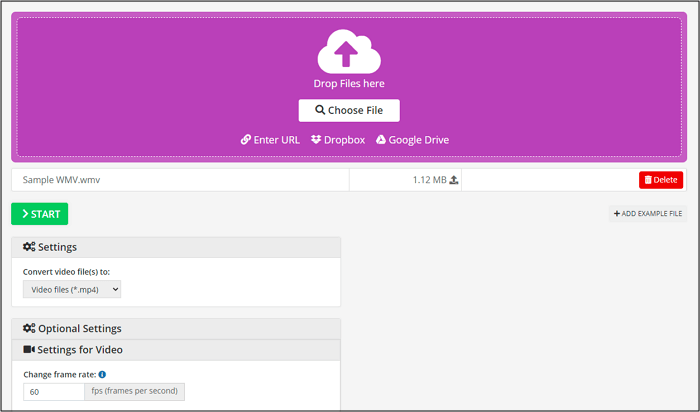
Task: Open the Enter URL link
Action: click(276, 140)
